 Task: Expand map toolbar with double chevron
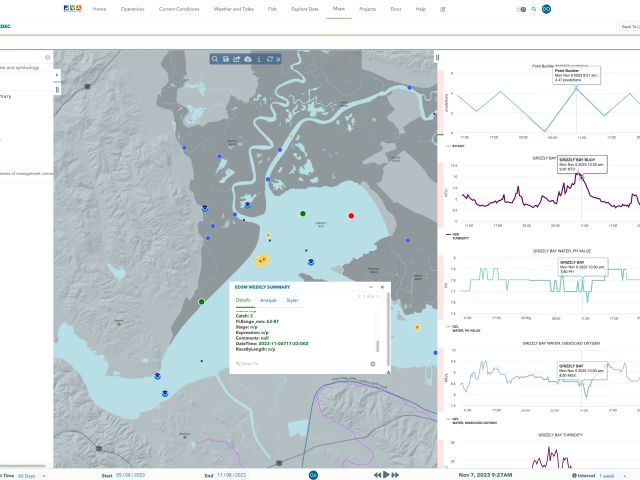[278, 59]
